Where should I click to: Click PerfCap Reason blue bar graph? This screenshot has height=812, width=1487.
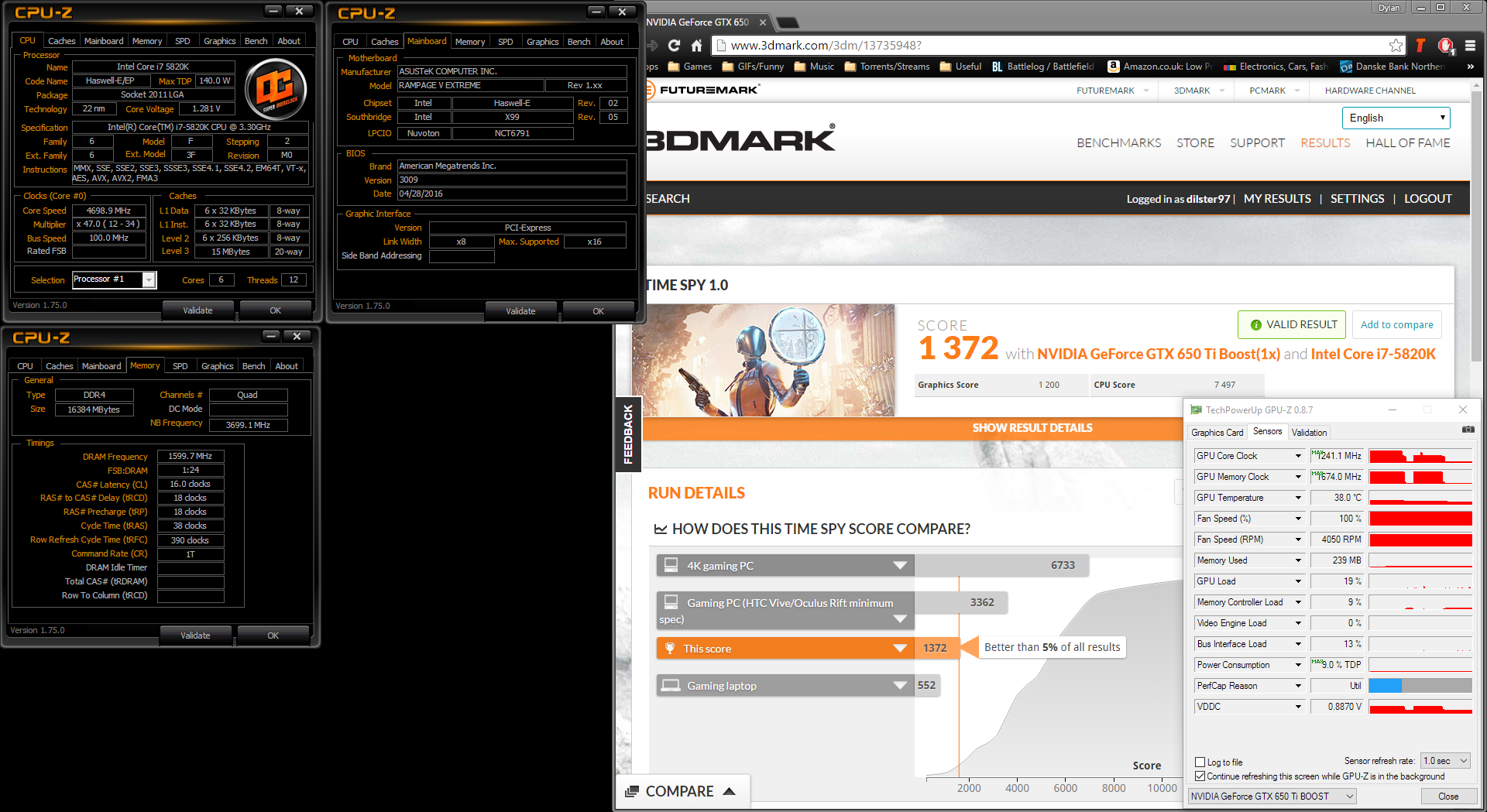[x=1420, y=686]
